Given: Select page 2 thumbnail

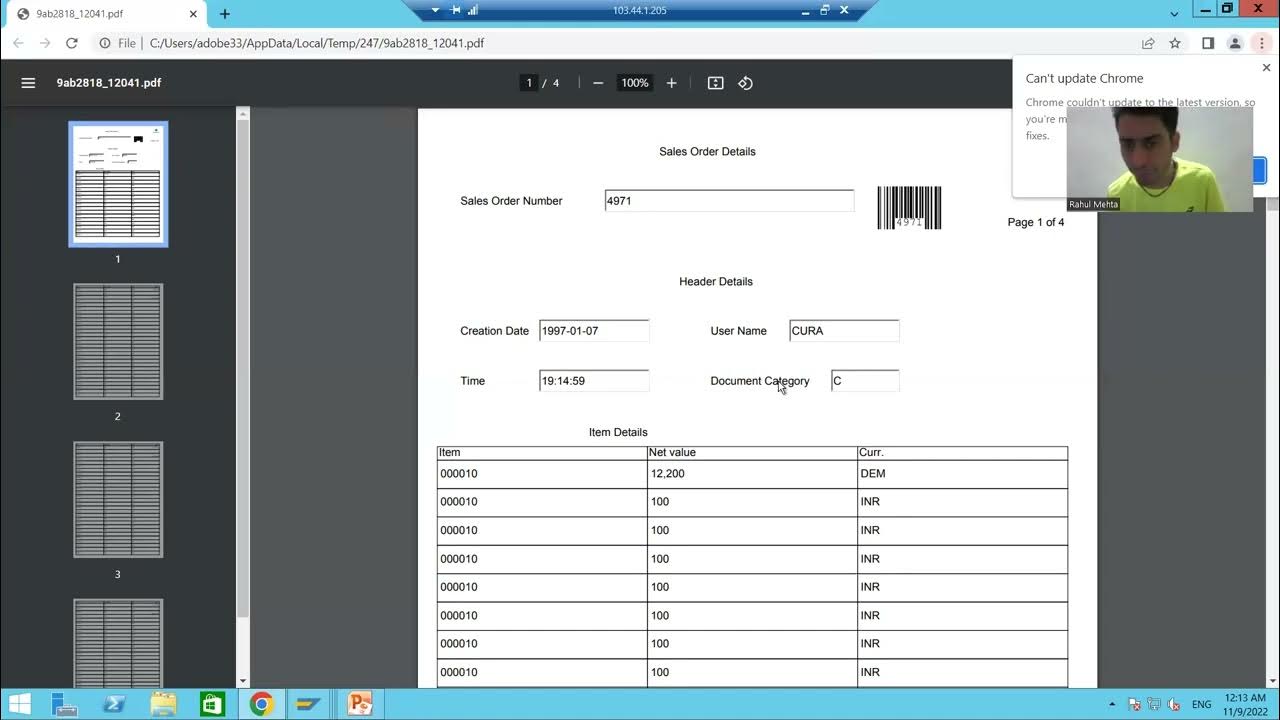Looking at the screenshot, I should tap(118, 342).
